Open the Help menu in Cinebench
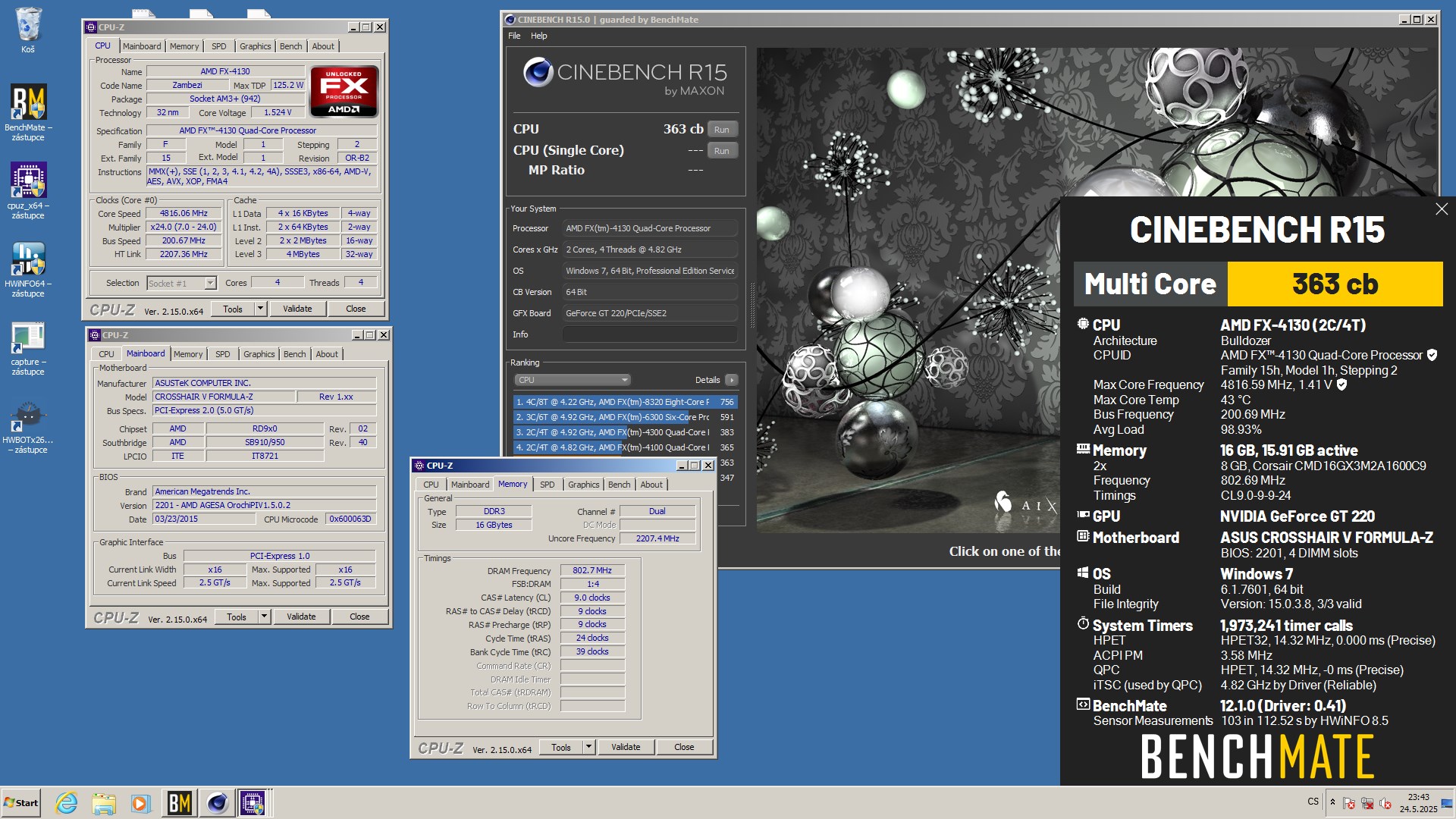This screenshot has height=819, width=1456. click(538, 36)
